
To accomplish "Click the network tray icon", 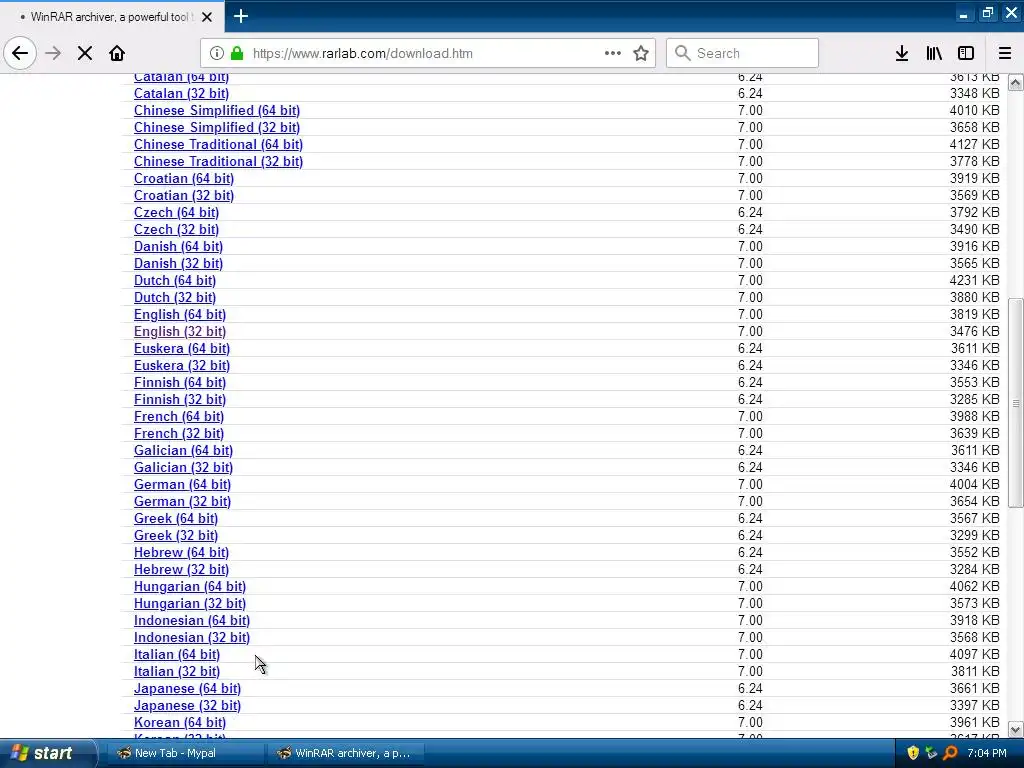I will (x=931, y=753).
